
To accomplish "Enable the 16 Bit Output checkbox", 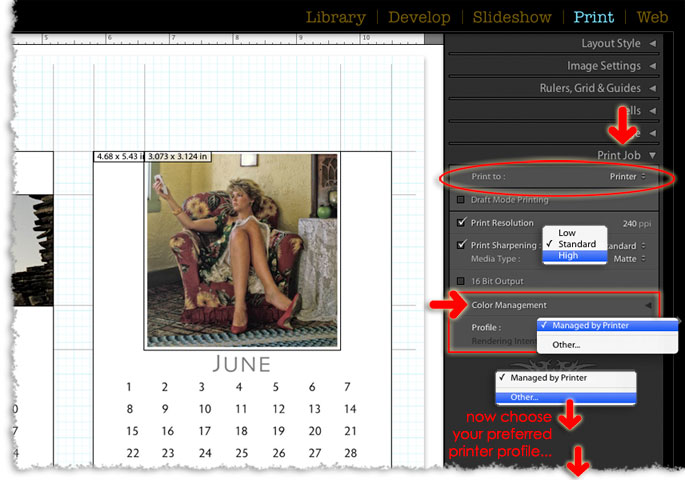I will (x=460, y=281).
